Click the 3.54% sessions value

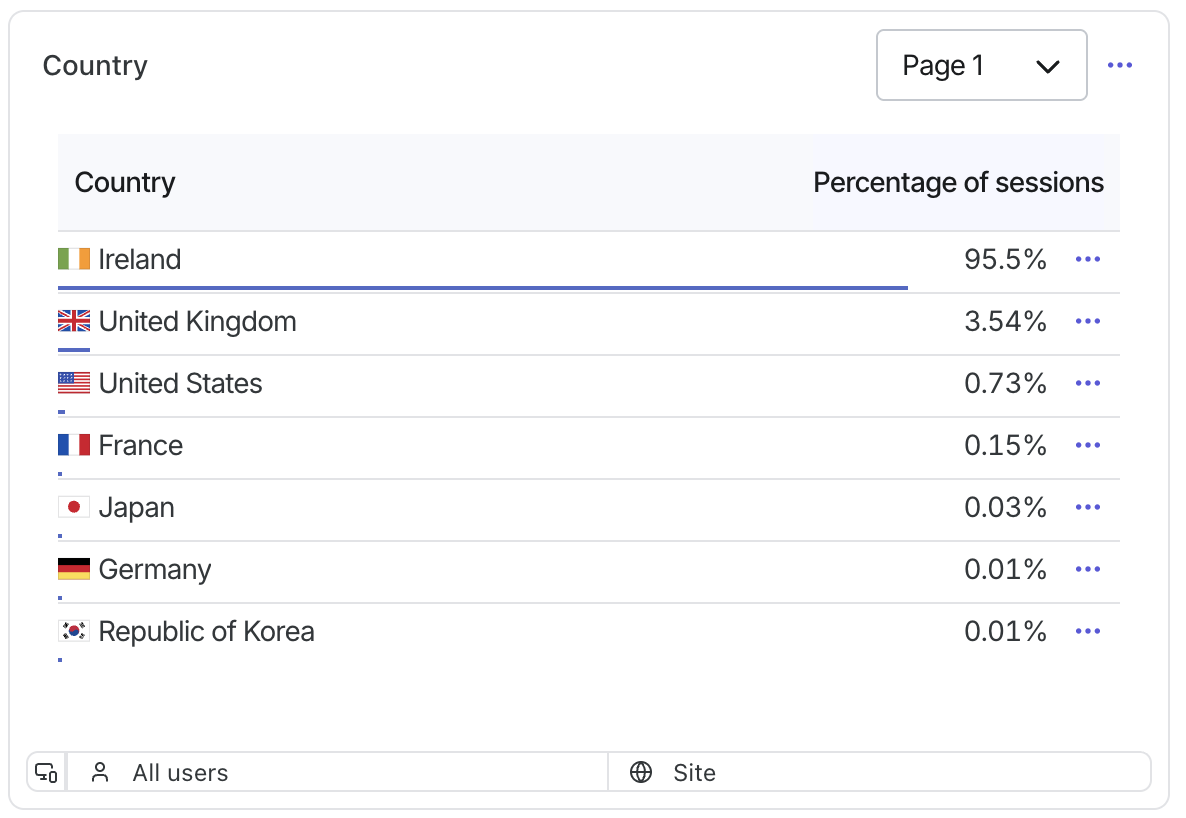[1005, 322]
